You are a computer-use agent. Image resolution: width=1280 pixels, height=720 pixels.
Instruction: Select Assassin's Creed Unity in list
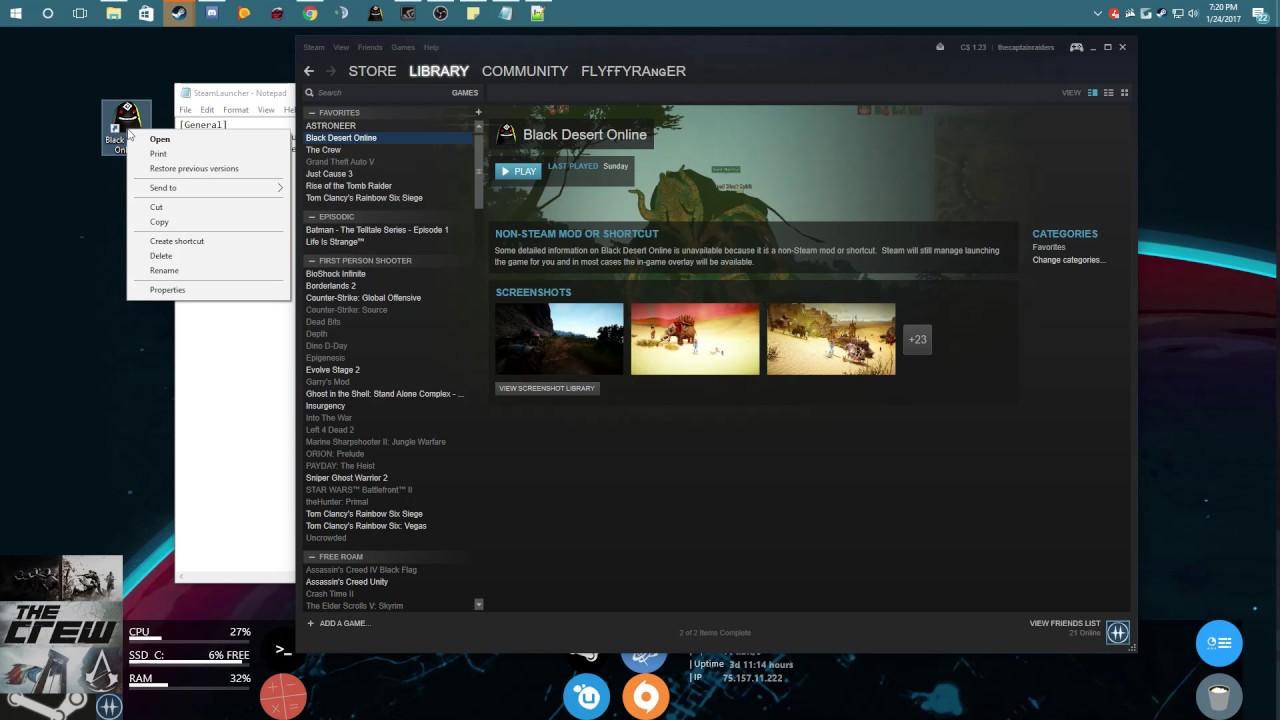347,582
